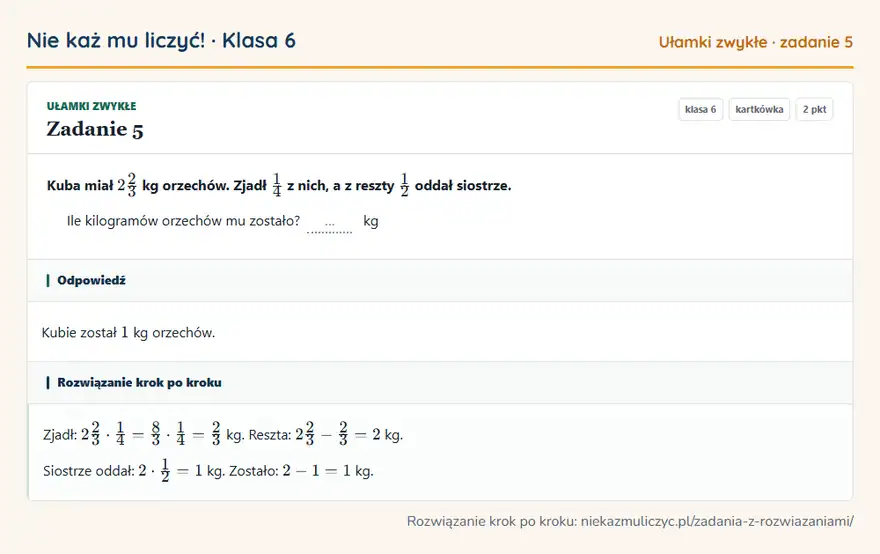
Task: Click the solution line starting 'Siostrze oddał:'
Action: coord(208,470)
